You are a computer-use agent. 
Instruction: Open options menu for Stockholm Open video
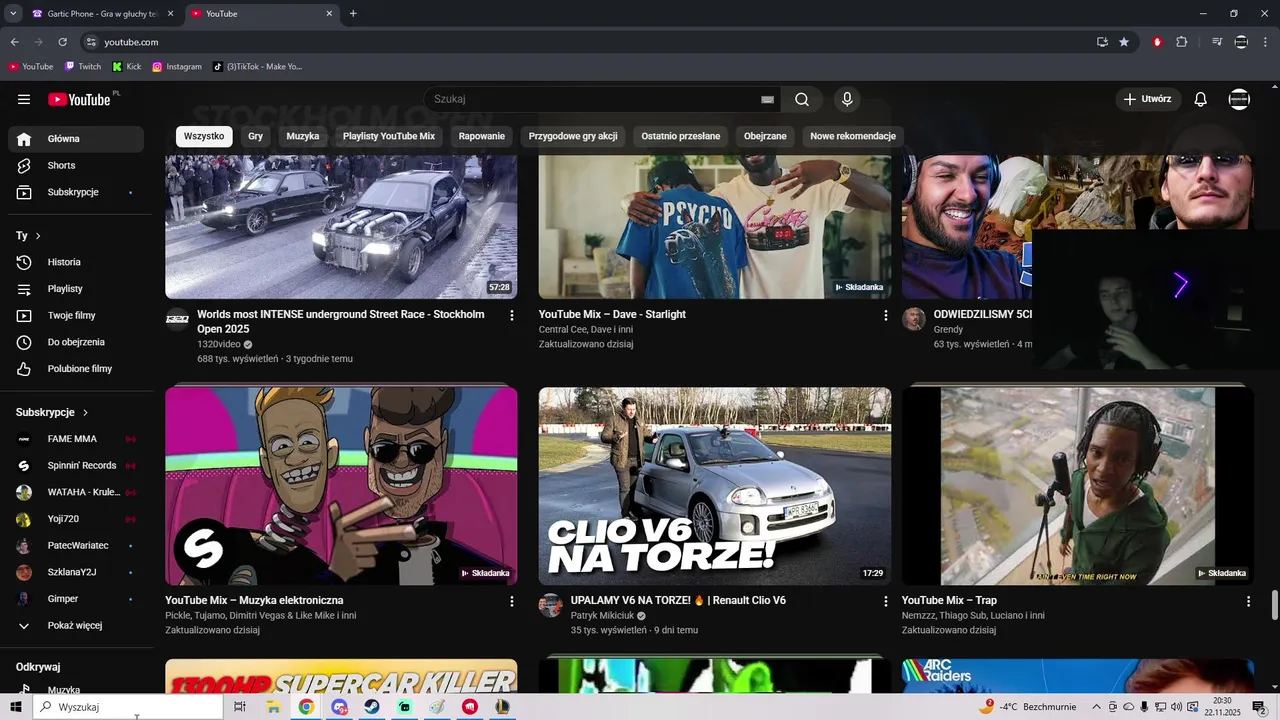click(512, 315)
